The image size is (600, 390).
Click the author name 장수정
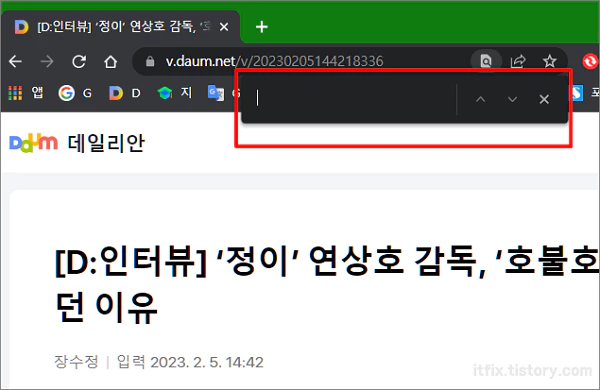(77, 362)
